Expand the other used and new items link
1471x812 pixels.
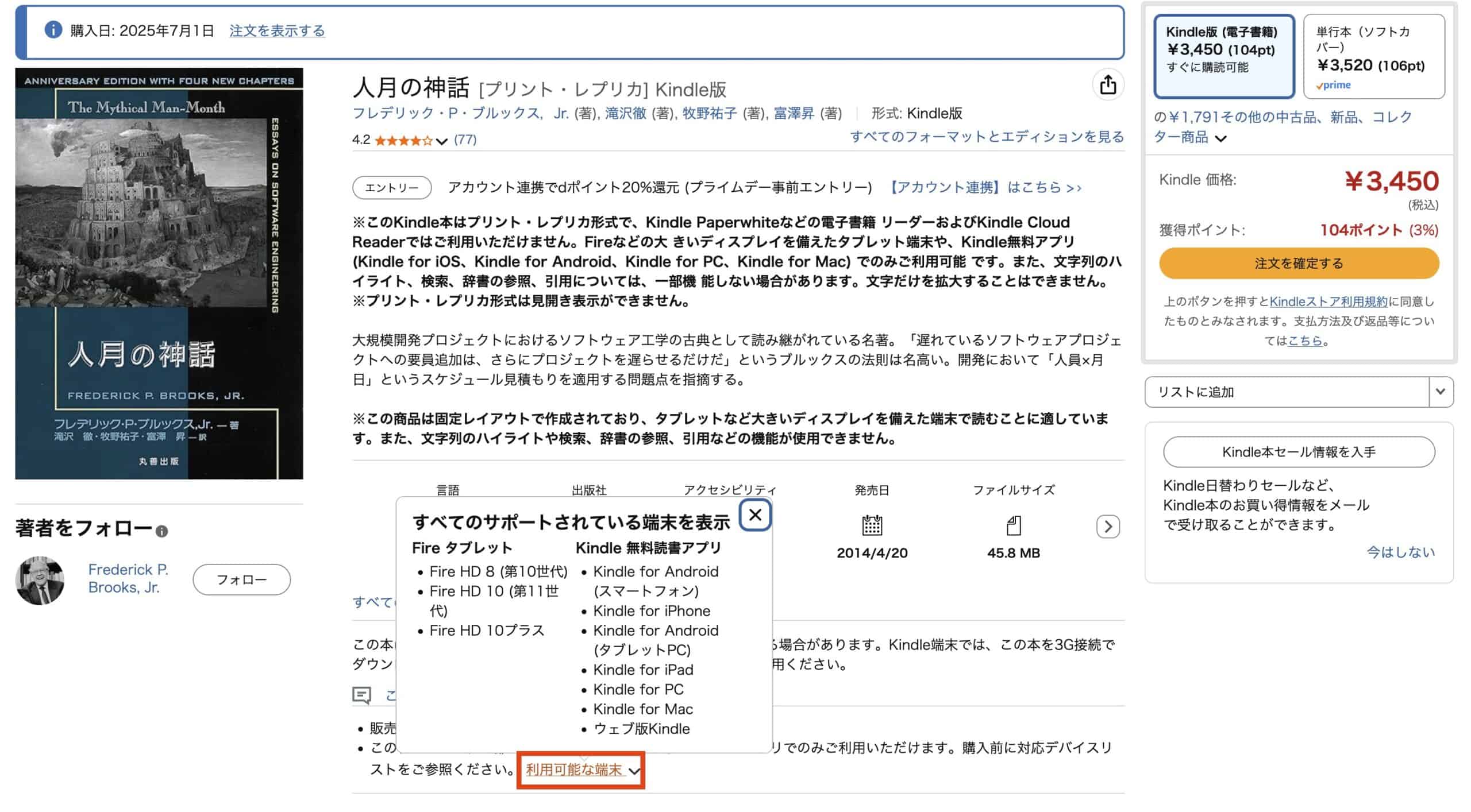[1283, 127]
